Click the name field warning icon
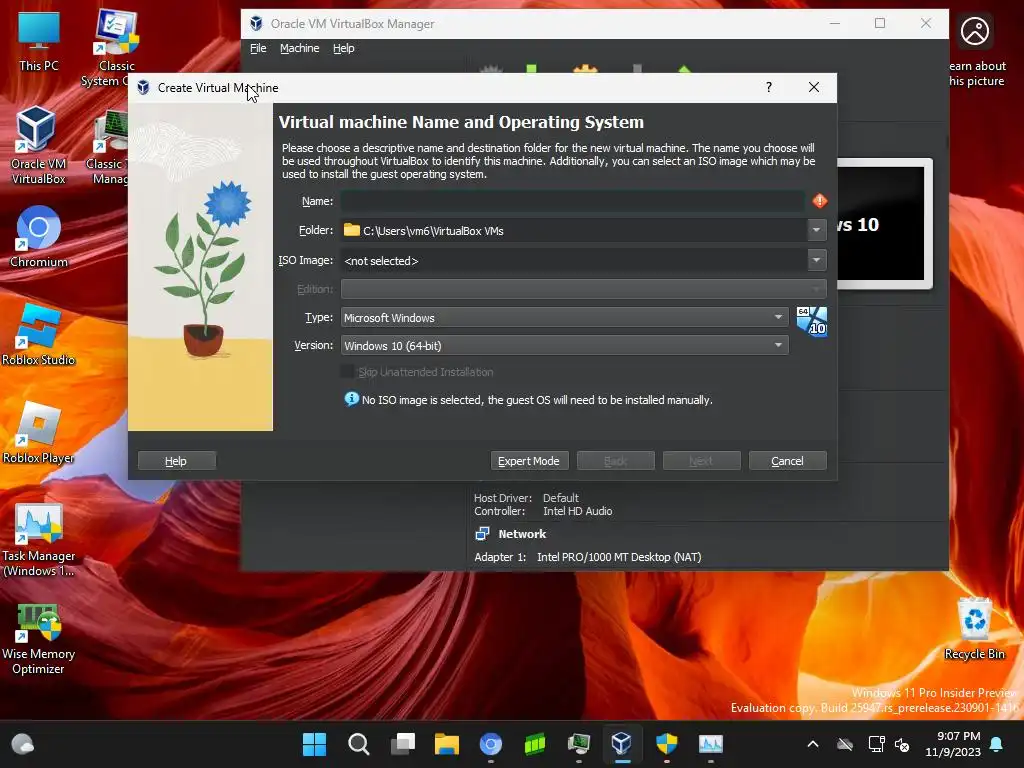 [820, 201]
